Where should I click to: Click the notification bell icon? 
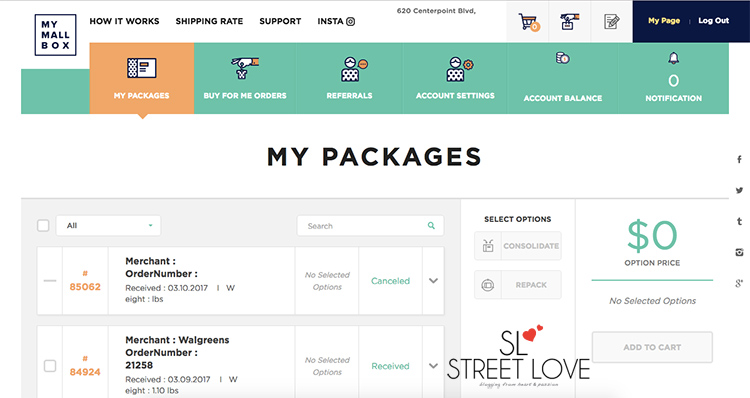(x=673, y=58)
